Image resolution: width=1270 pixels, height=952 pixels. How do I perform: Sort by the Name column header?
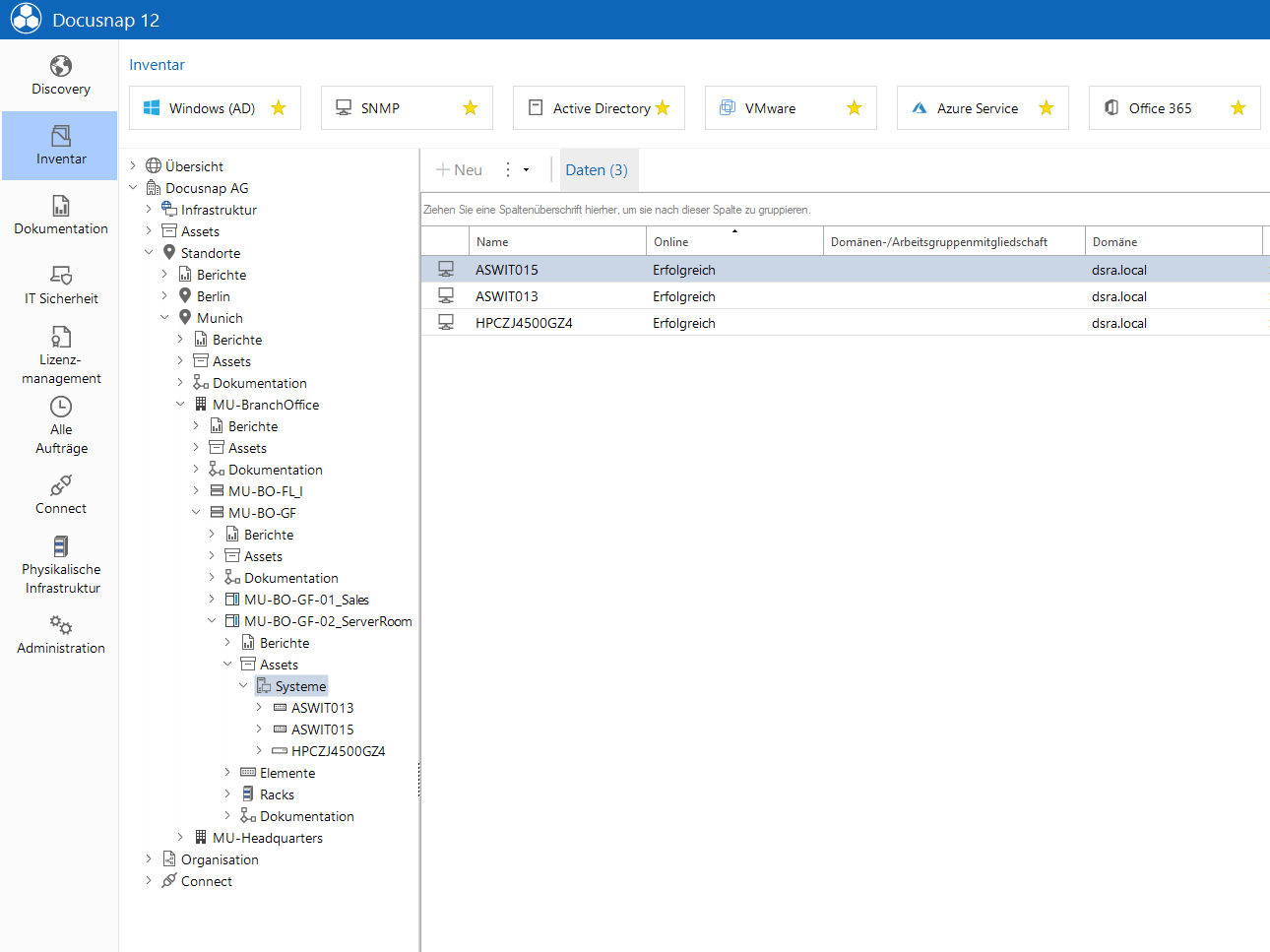[557, 241]
